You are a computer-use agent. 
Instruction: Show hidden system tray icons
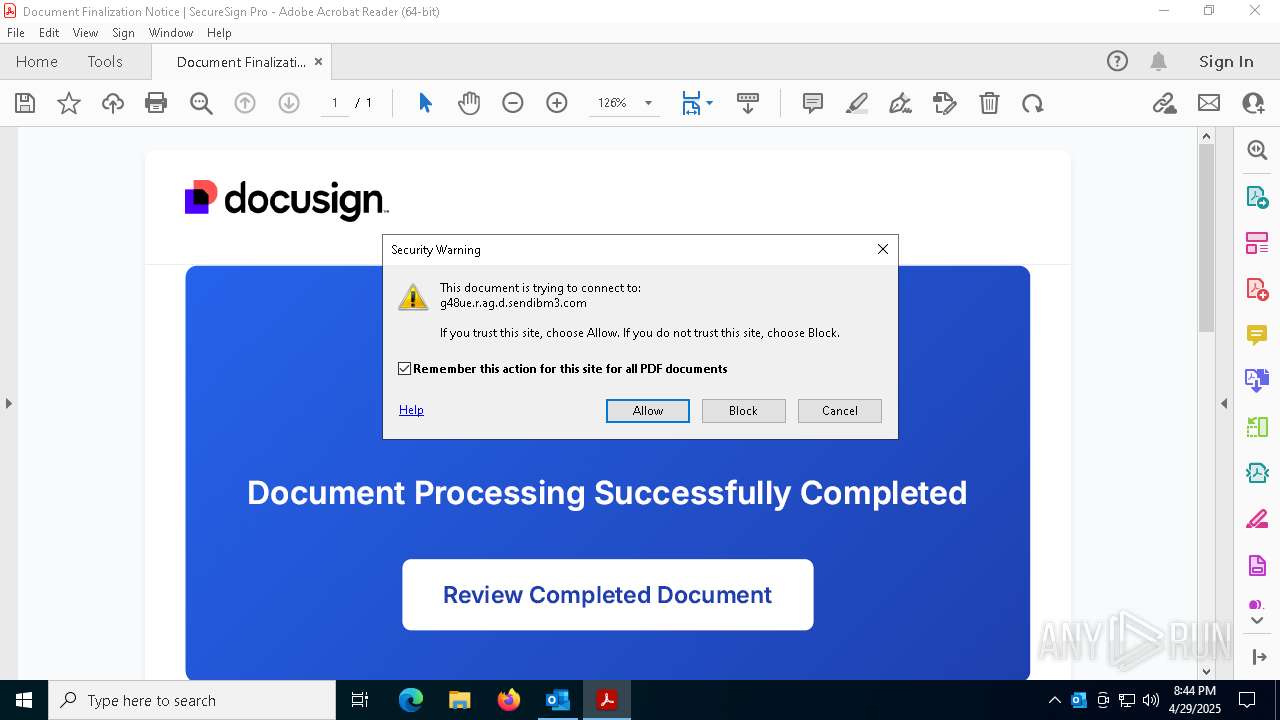coord(1054,700)
